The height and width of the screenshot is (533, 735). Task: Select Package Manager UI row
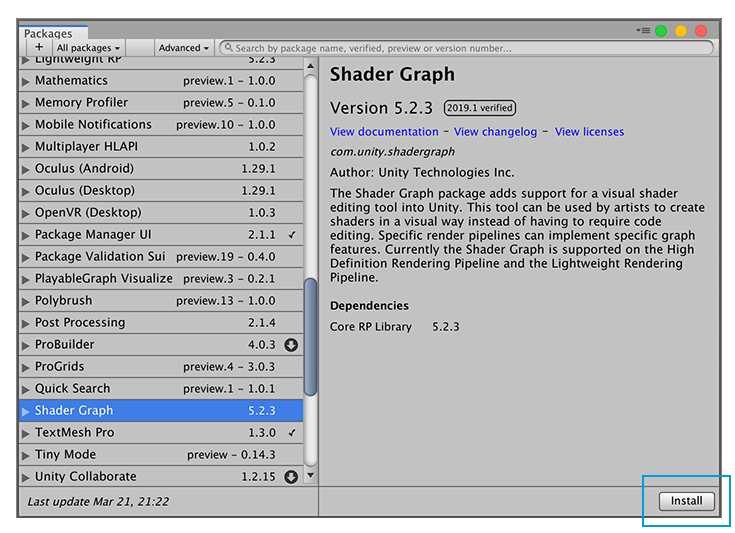(161, 235)
